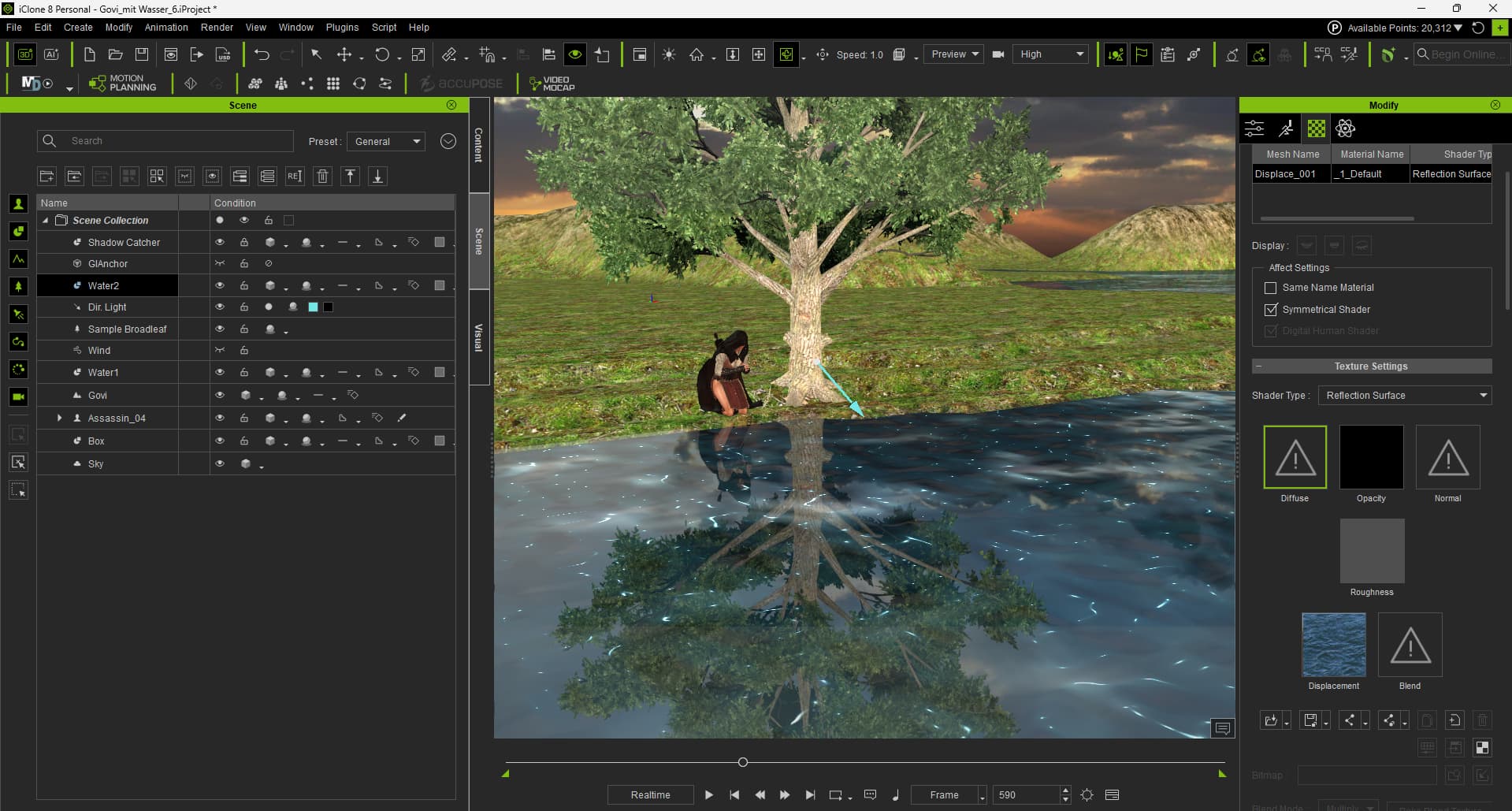Viewport: 1512px width, 811px height.
Task: Enable the Same Name Material checkbox
Action: tap(1270, 288)
